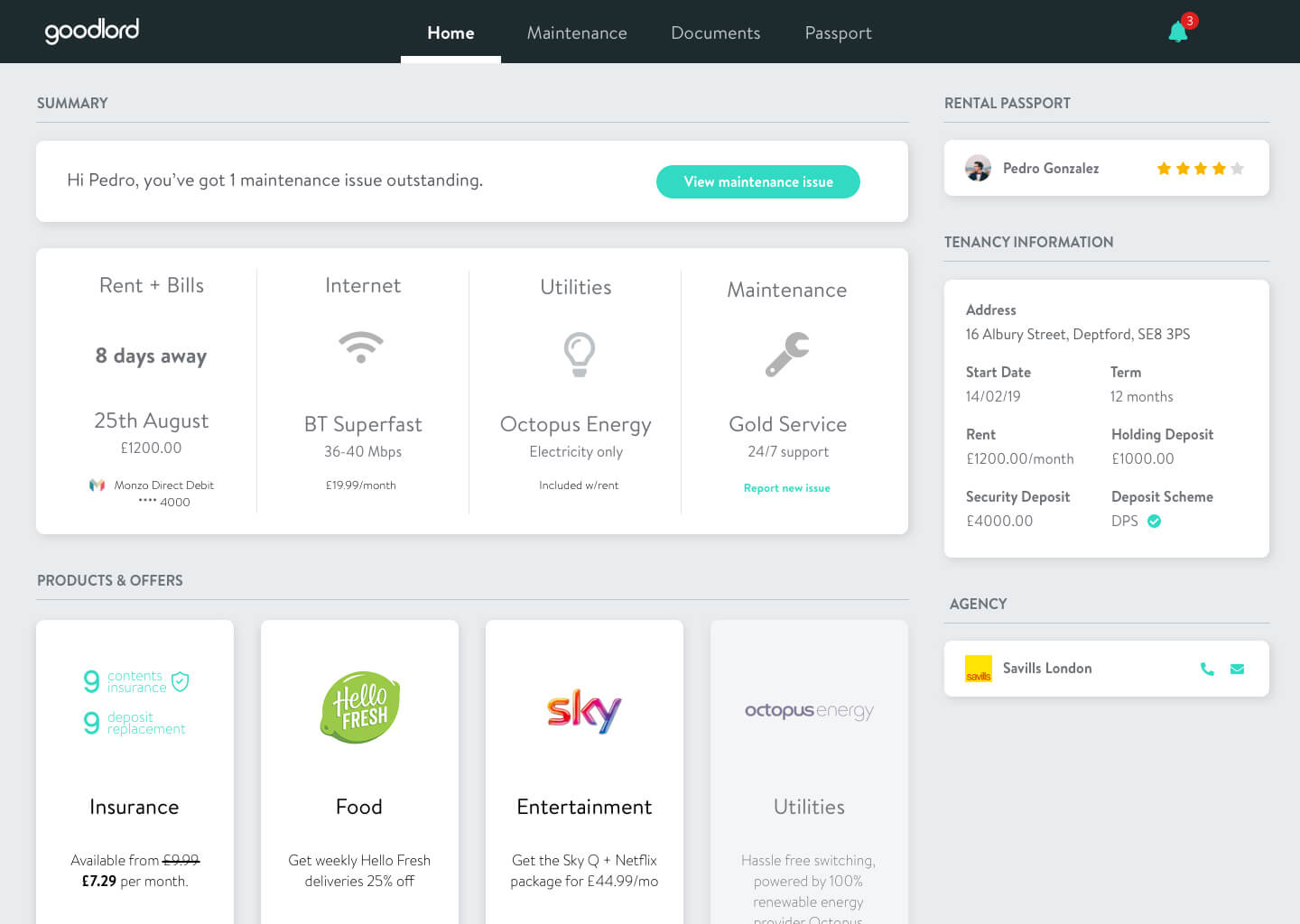Click the outstanding maintenance issue message
Image resolution: width=1300 pixels, height=924 pixels.
point(275,180)
